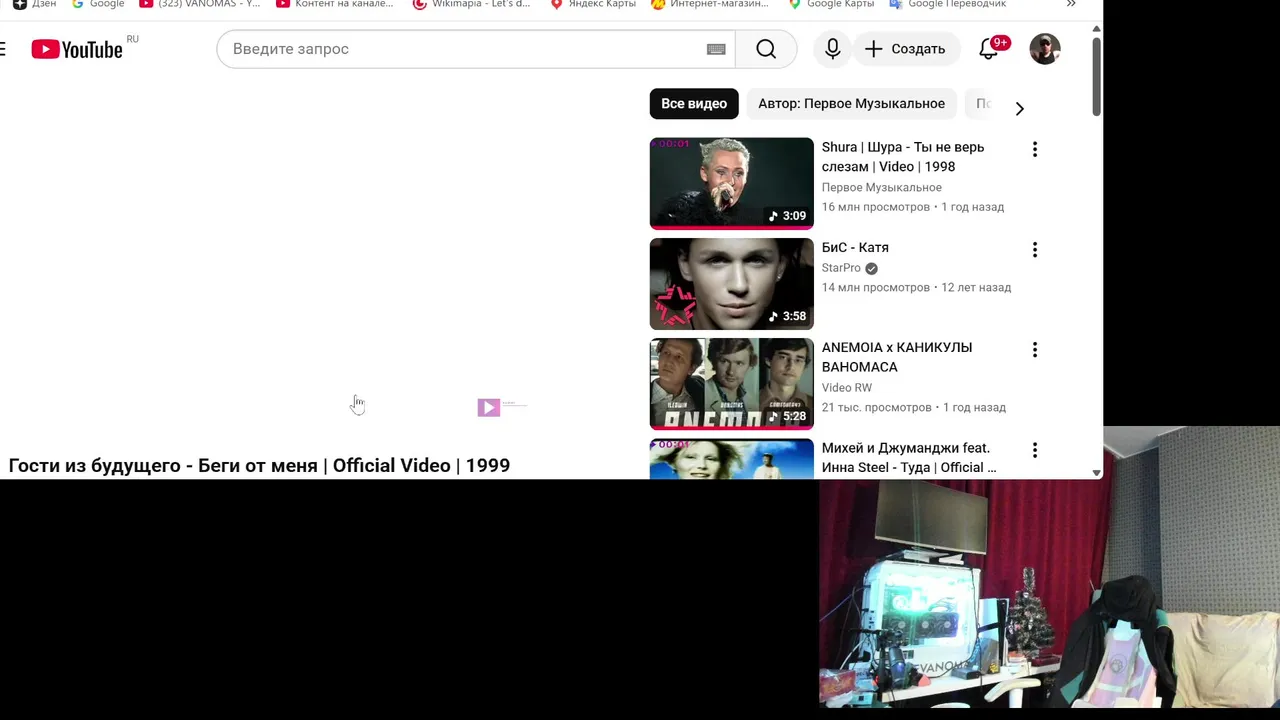Screen dimensions: 1280x720
Task: Open video title БиС - Катя
Action: pyautogui.click(x=855, y=247)
